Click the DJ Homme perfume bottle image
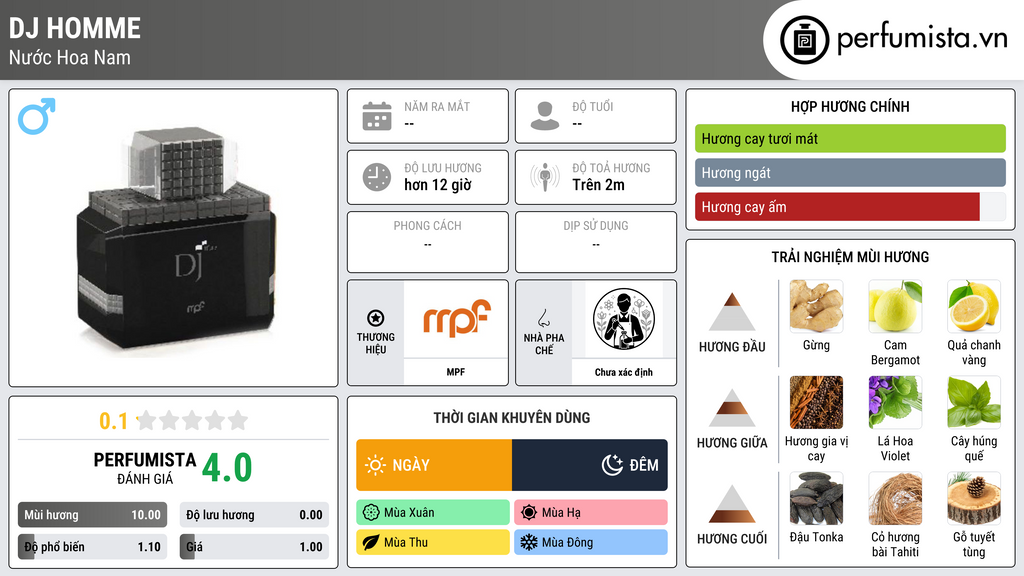1024x576 pixels. (x=178, y=240)
